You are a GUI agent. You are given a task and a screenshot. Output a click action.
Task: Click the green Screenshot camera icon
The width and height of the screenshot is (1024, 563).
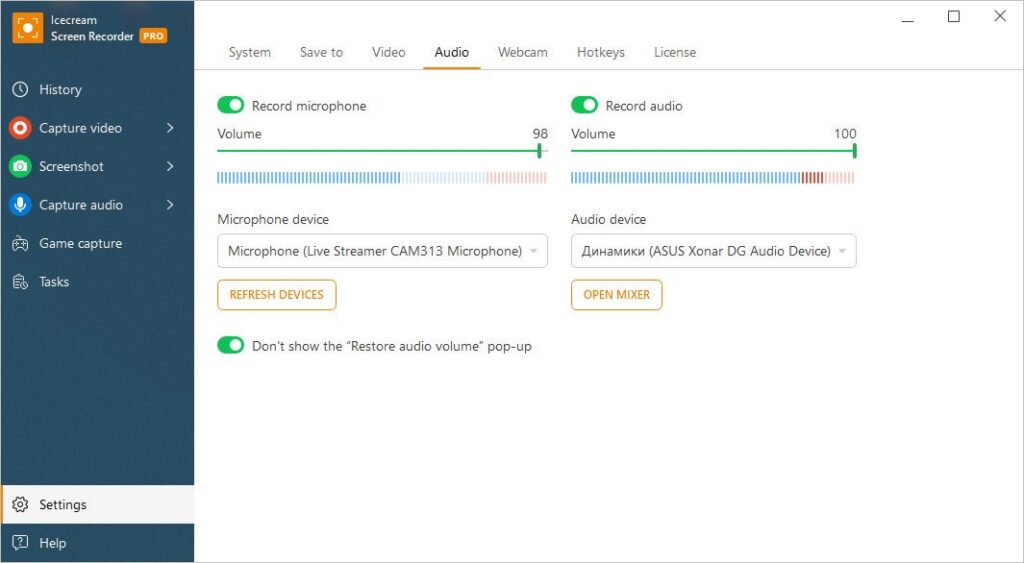tap(20, 167)
